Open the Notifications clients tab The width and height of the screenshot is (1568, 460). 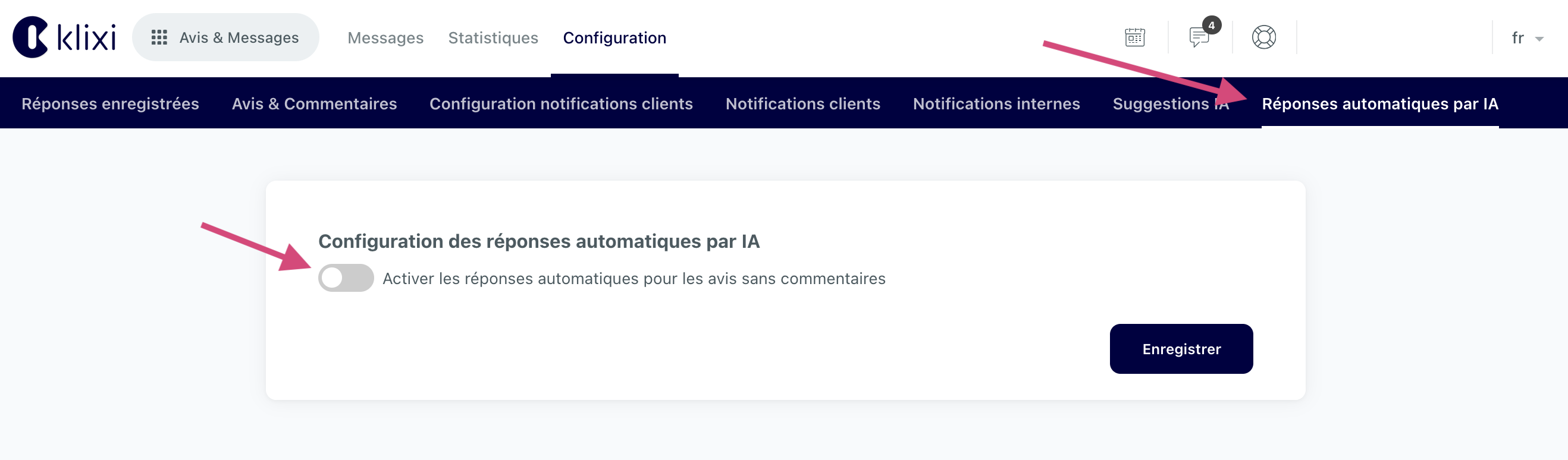click(x=802, y=104)
